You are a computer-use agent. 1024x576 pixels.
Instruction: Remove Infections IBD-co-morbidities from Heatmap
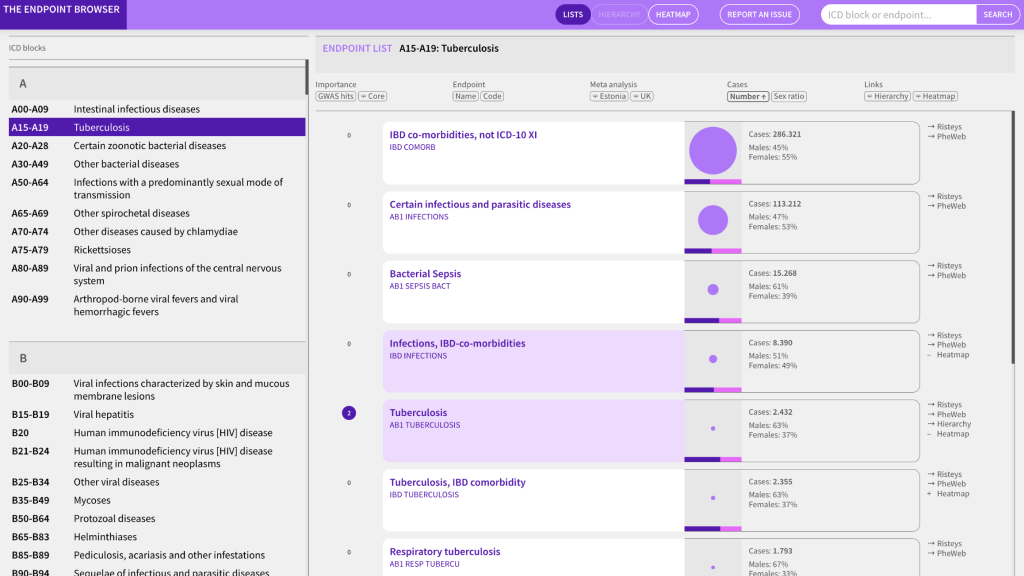coord(948,355)
